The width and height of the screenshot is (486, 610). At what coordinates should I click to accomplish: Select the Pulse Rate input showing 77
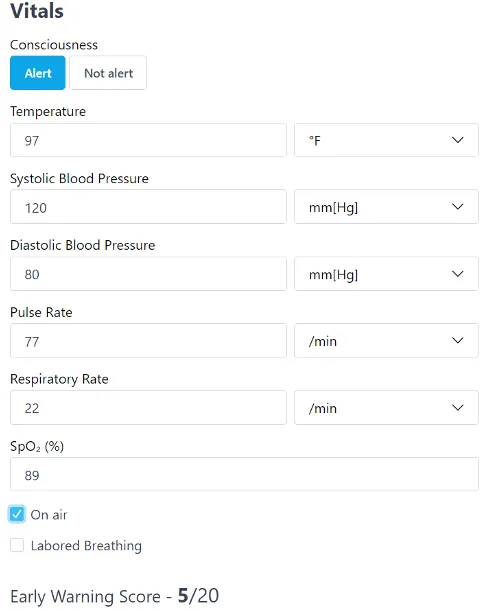(x=148, y=341)
